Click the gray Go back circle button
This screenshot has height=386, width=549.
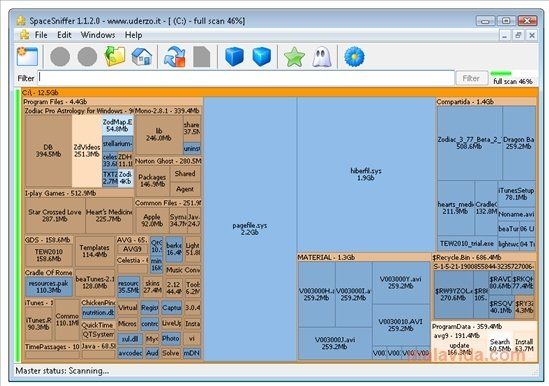pyautogui.click(x=60, y=57)
